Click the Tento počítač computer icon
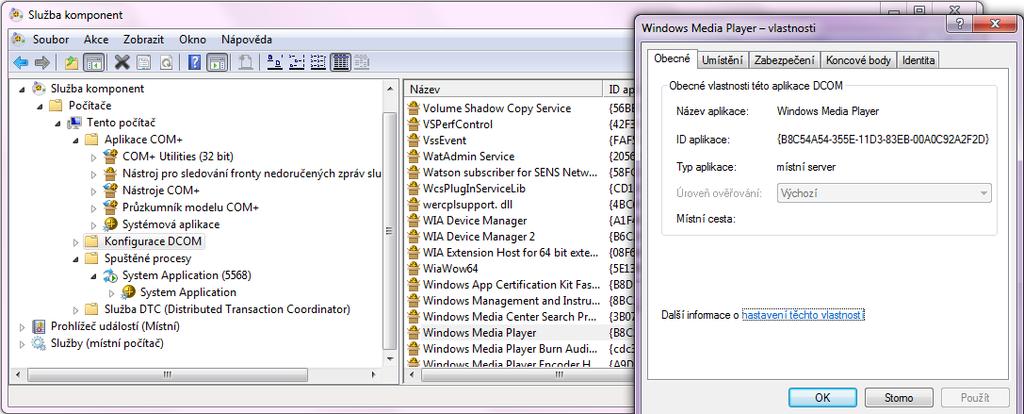This screenshot has height=414, width=1024. [76, 122]
